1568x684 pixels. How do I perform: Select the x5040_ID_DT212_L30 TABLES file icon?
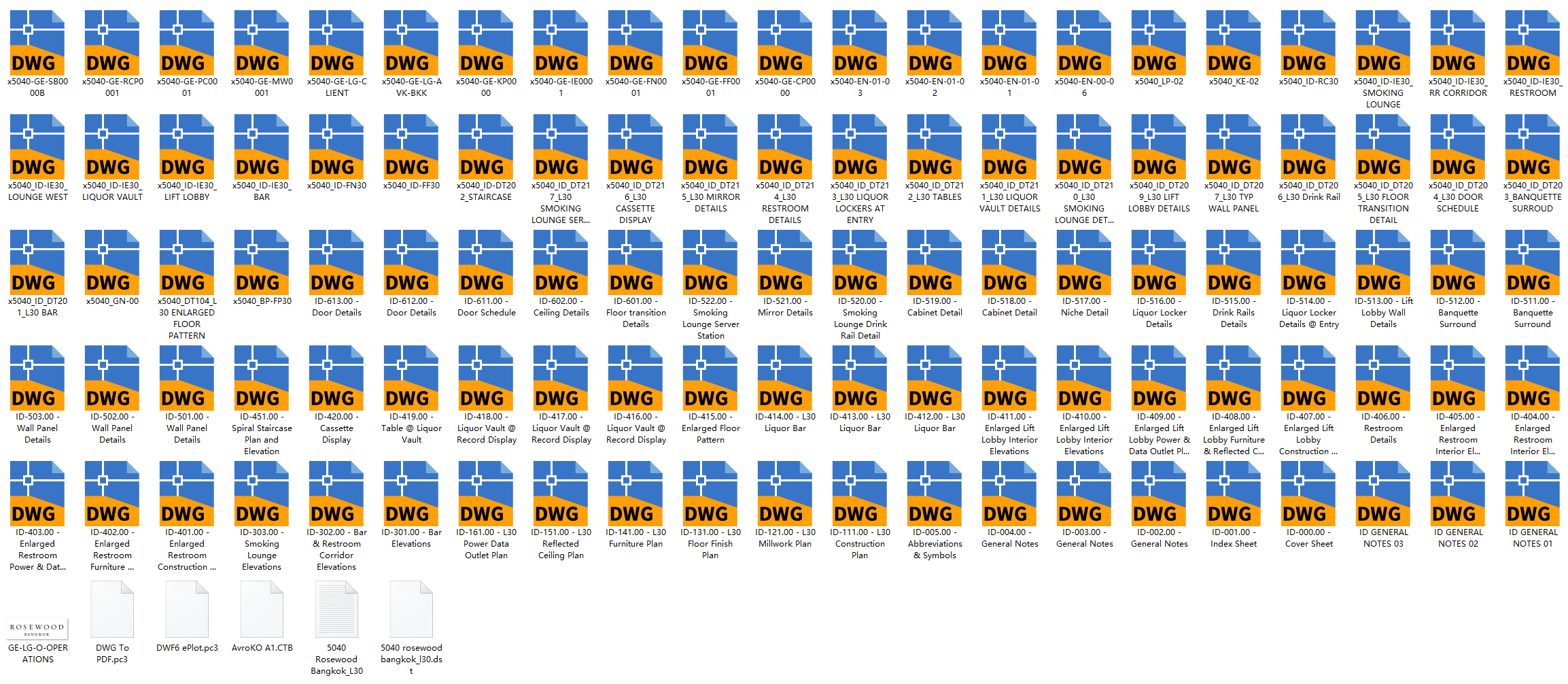(x=935, y=146)
